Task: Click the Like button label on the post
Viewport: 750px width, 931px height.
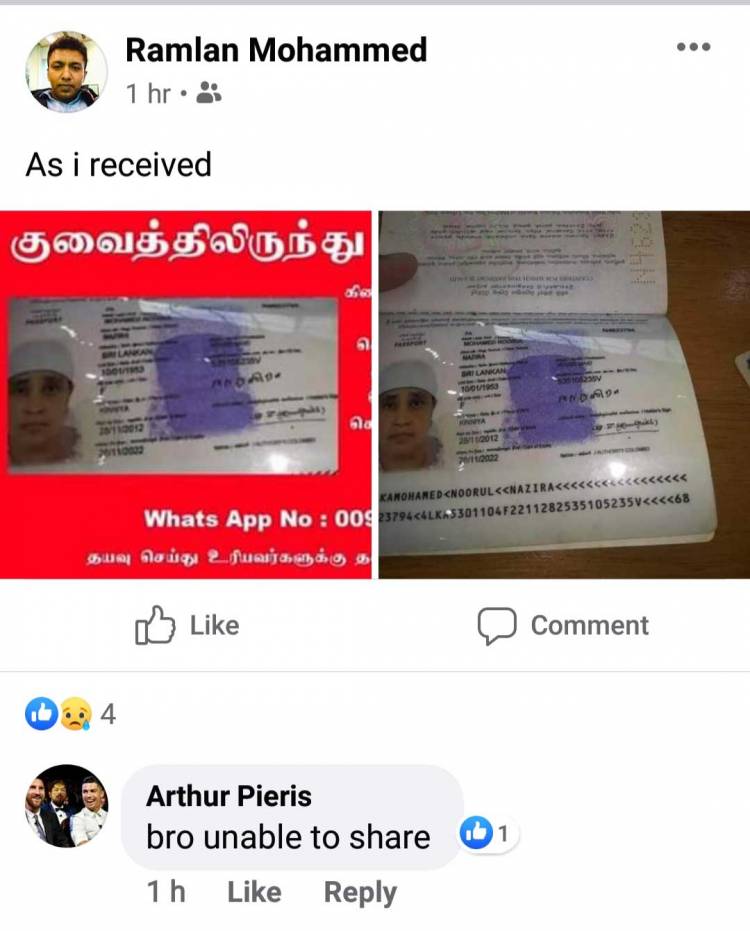Action: coord(214,625)
